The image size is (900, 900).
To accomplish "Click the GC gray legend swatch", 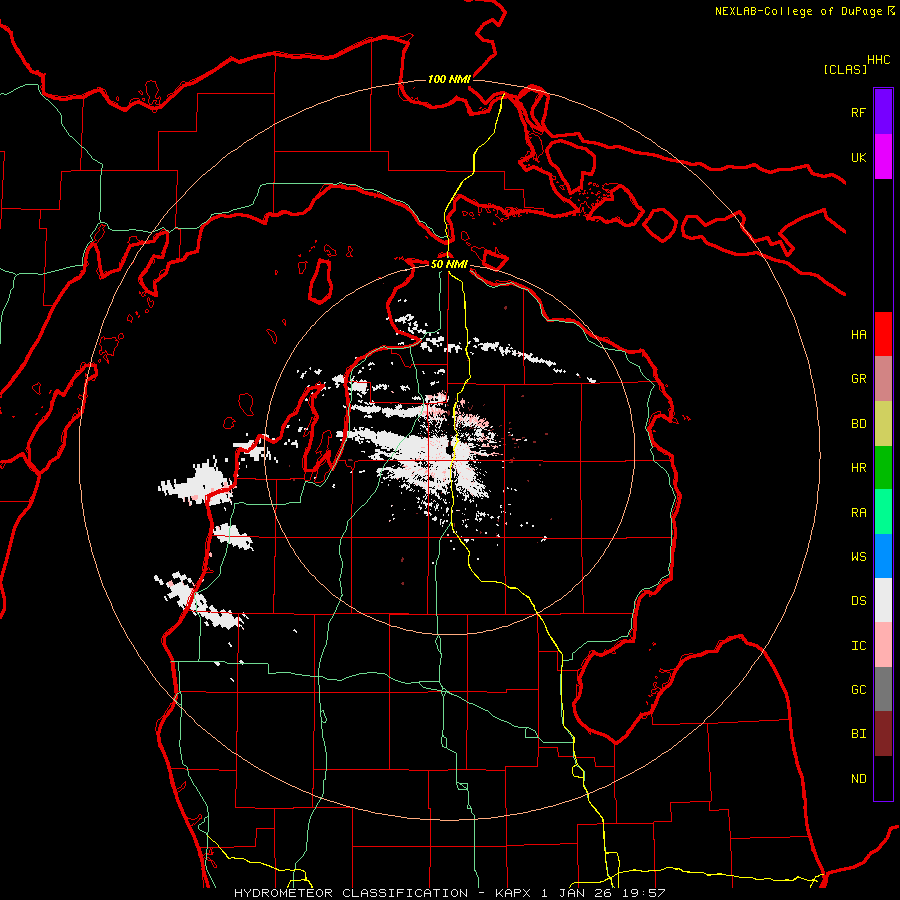I will 883,689.
